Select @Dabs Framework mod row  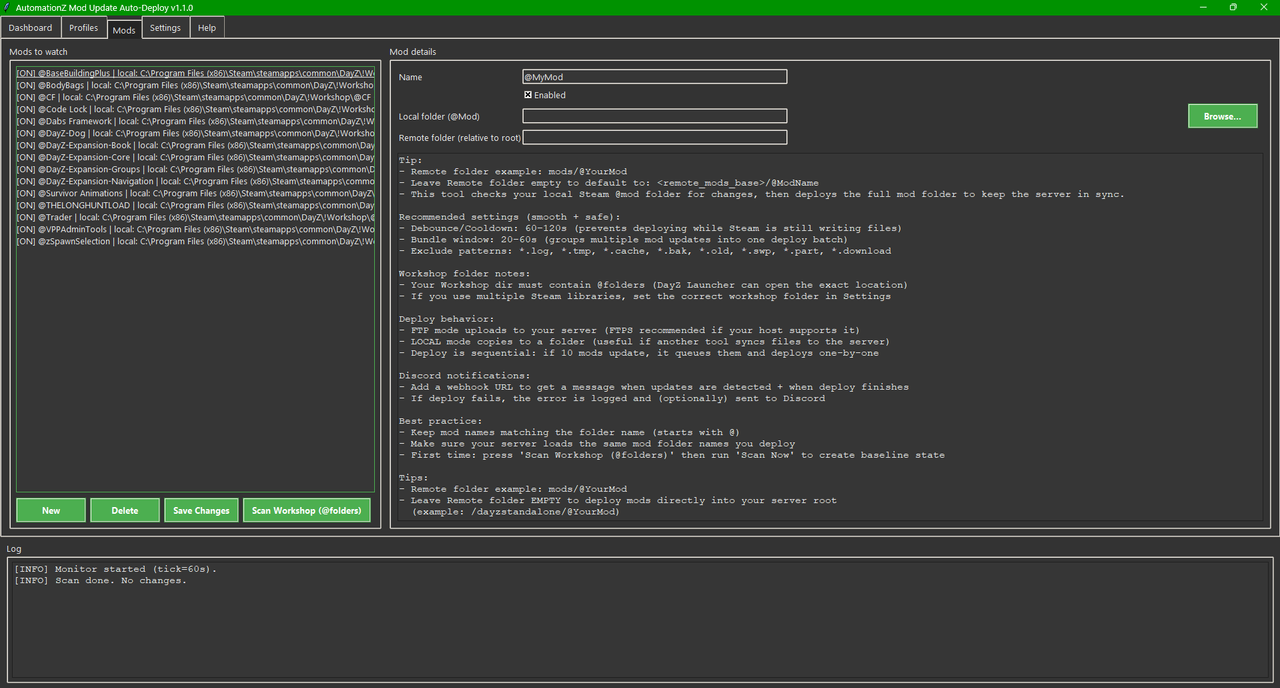(x=196, y=121)
